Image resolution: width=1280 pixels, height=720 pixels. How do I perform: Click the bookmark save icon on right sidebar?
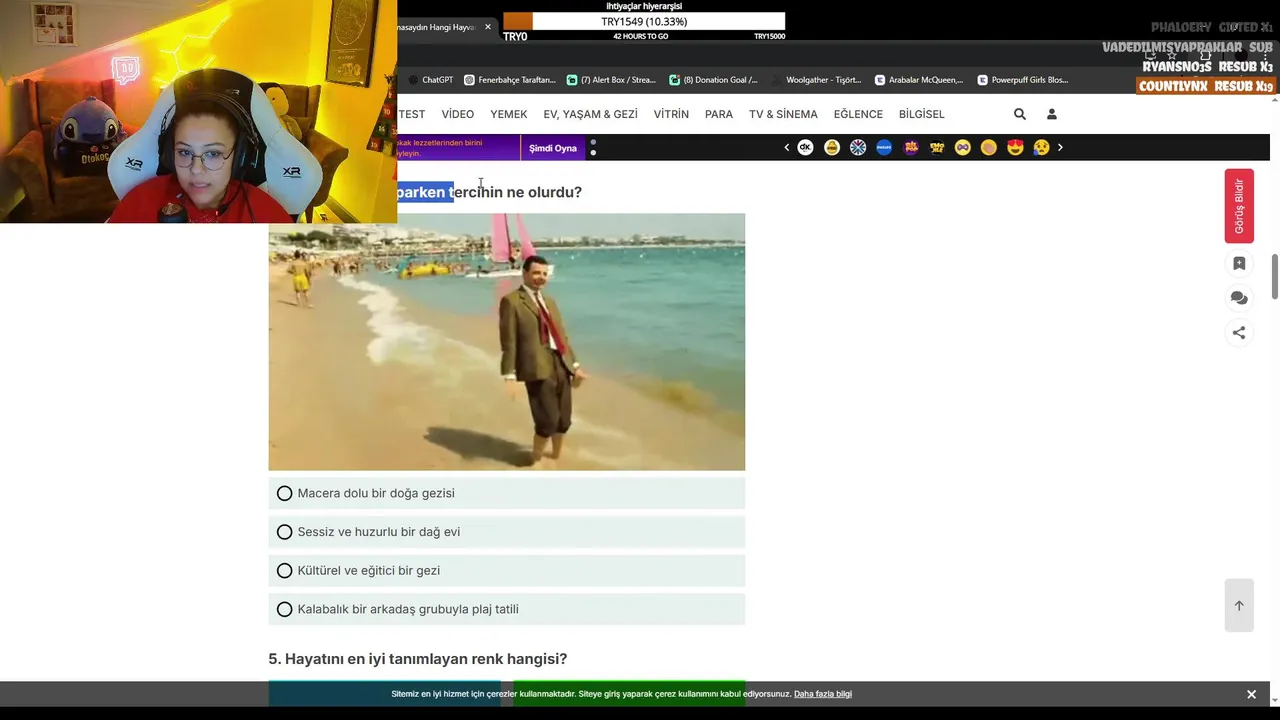[x=1239, y=264]
